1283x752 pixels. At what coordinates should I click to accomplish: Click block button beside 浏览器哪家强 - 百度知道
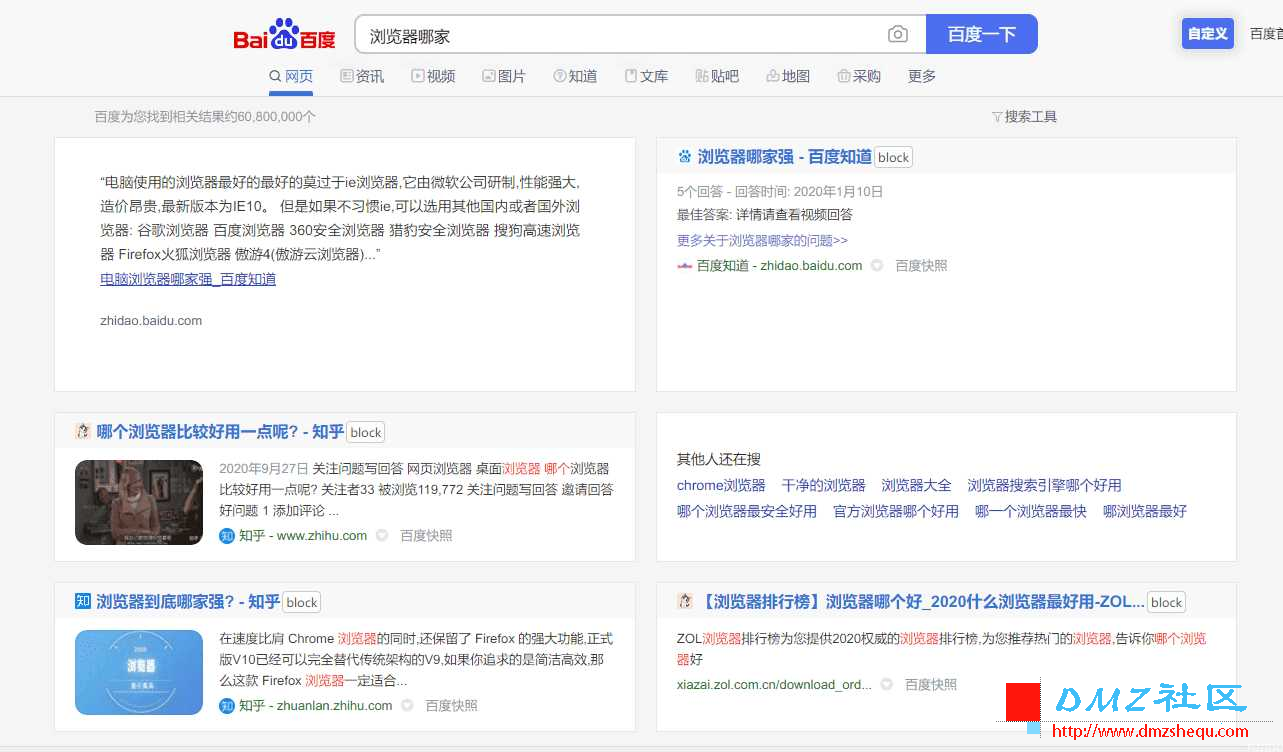click(893, 157)
